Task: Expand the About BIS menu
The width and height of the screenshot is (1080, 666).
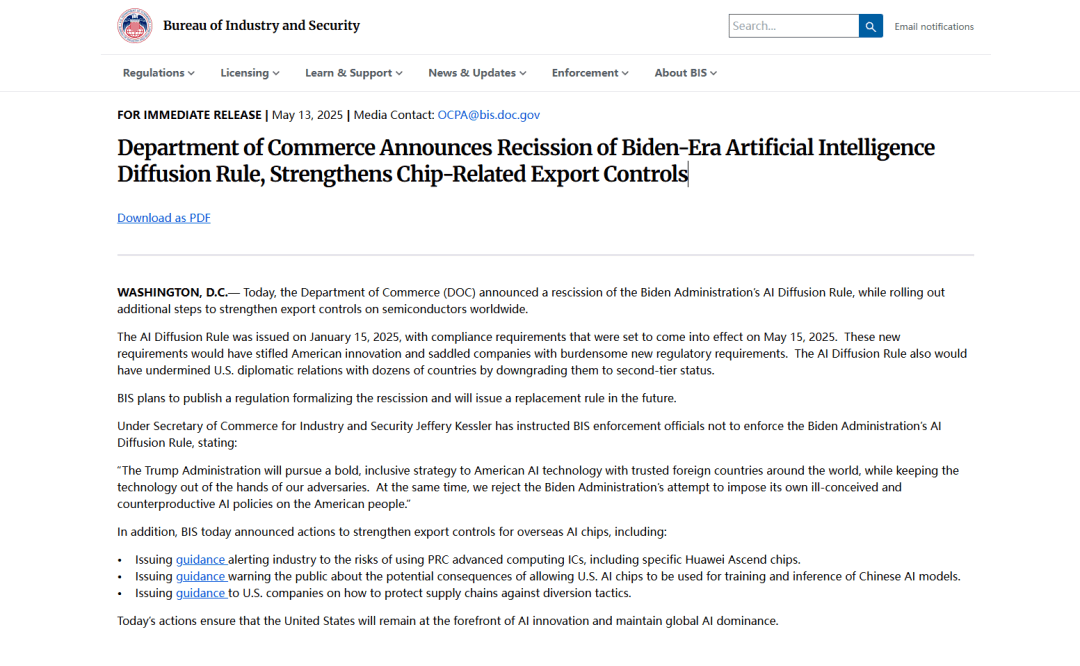Action: pos(685,73)
